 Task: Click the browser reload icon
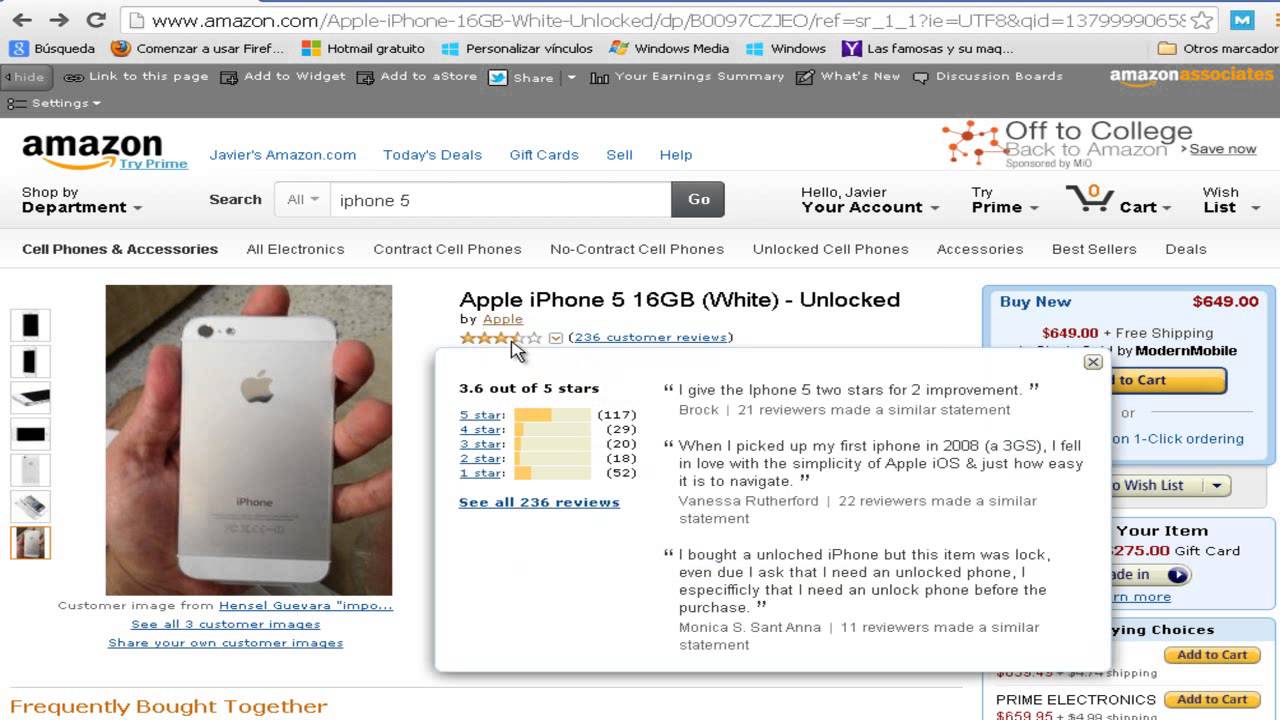[x=96, y=19]
